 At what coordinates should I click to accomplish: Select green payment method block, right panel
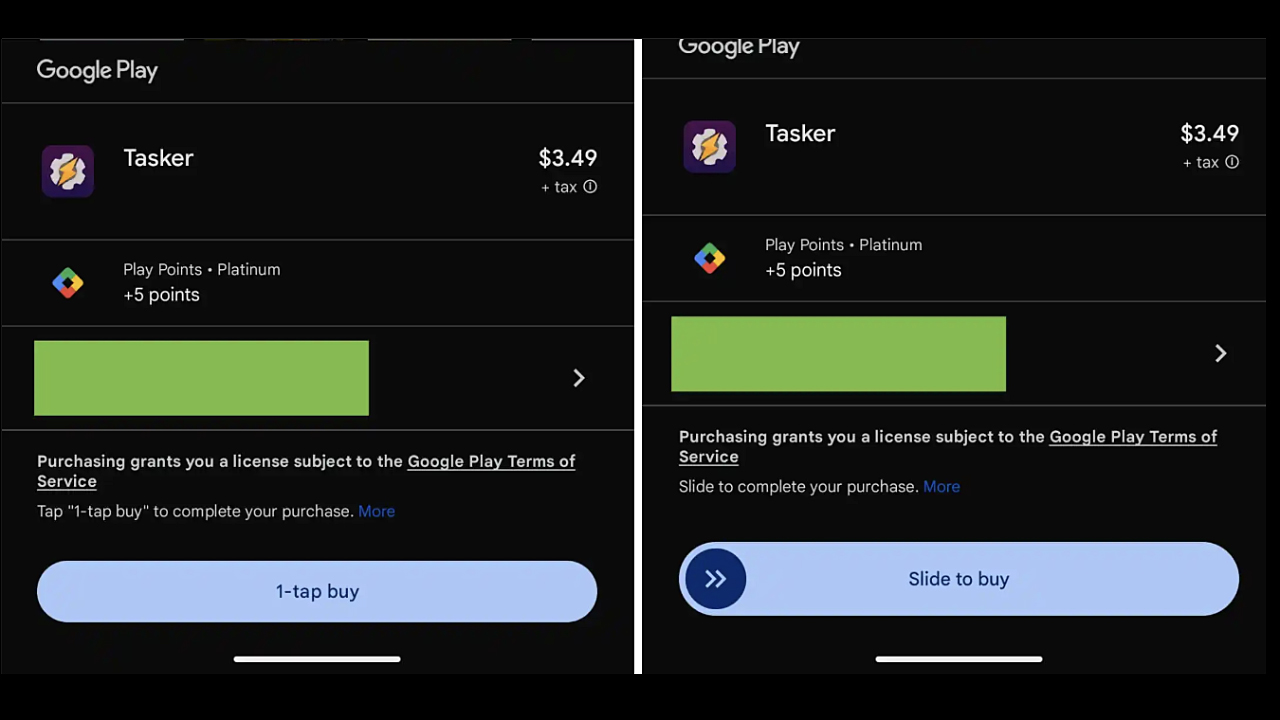pyautogui.click(x=838, y=354)
